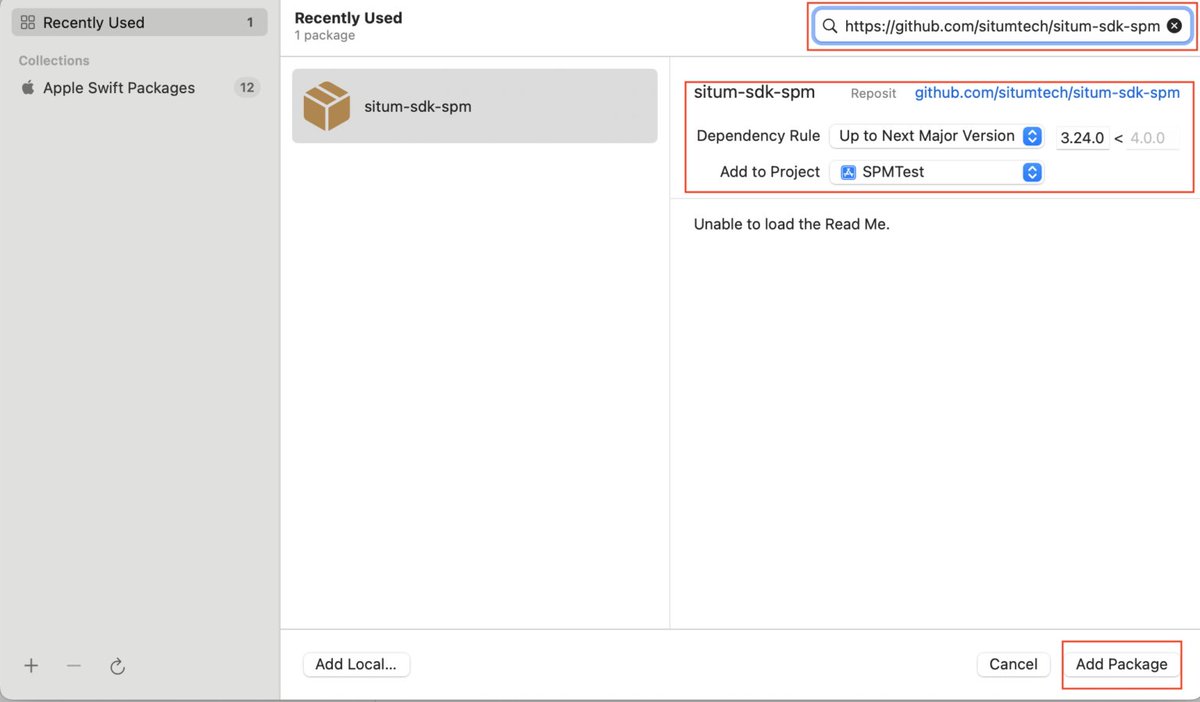This screenshot has height=702, width=1200.
Task: Click the situm-sdk-spm package box icon
Action: [326, 106]
